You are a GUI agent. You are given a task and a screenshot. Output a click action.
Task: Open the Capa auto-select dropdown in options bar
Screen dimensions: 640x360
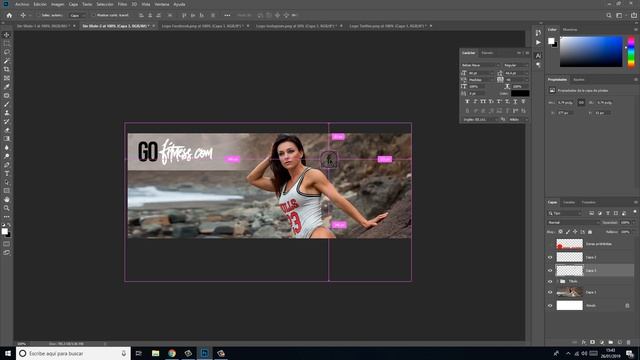(x=78, y=16)
